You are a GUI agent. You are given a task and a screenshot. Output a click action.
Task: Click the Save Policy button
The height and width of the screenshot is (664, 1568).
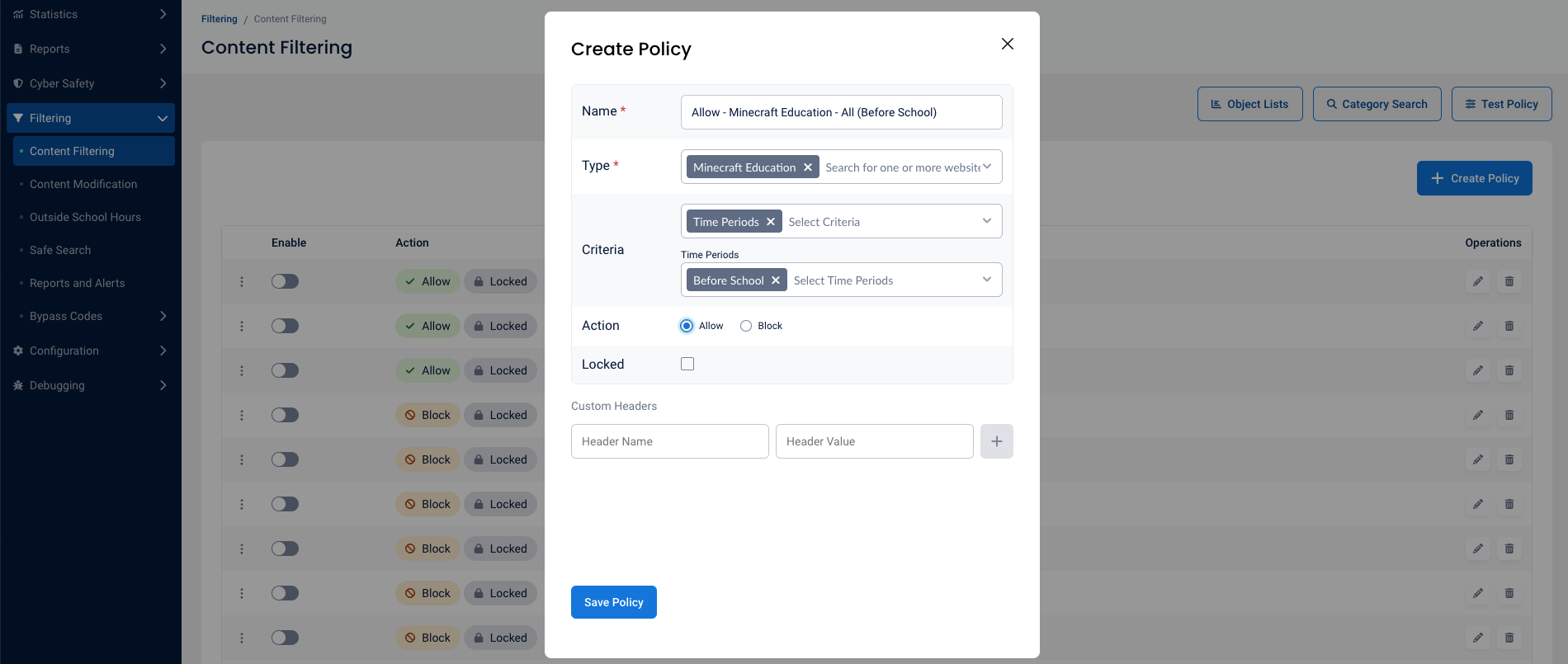613,602
